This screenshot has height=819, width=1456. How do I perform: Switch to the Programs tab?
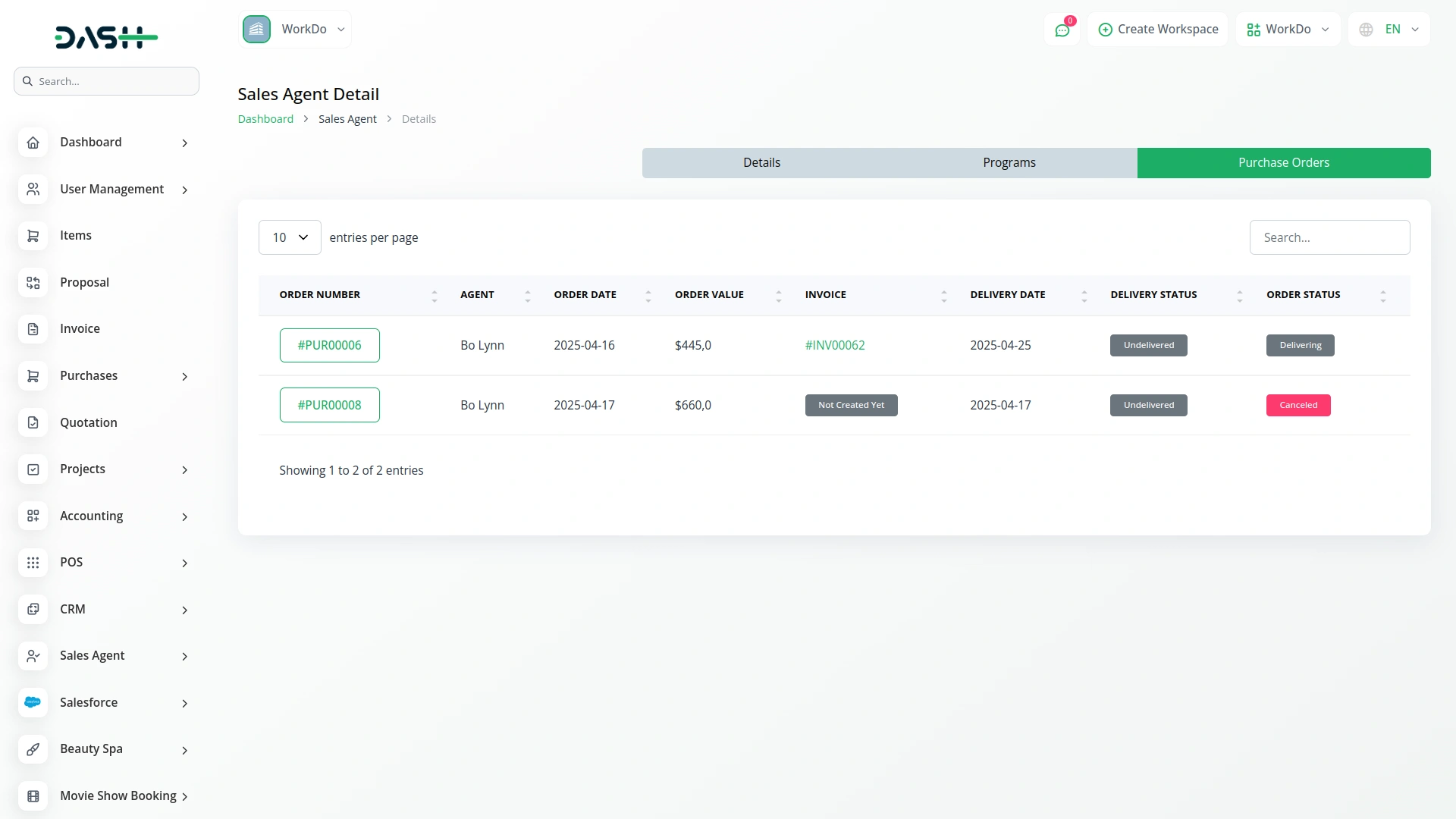pyautogui.click(x=1009, y=163)
